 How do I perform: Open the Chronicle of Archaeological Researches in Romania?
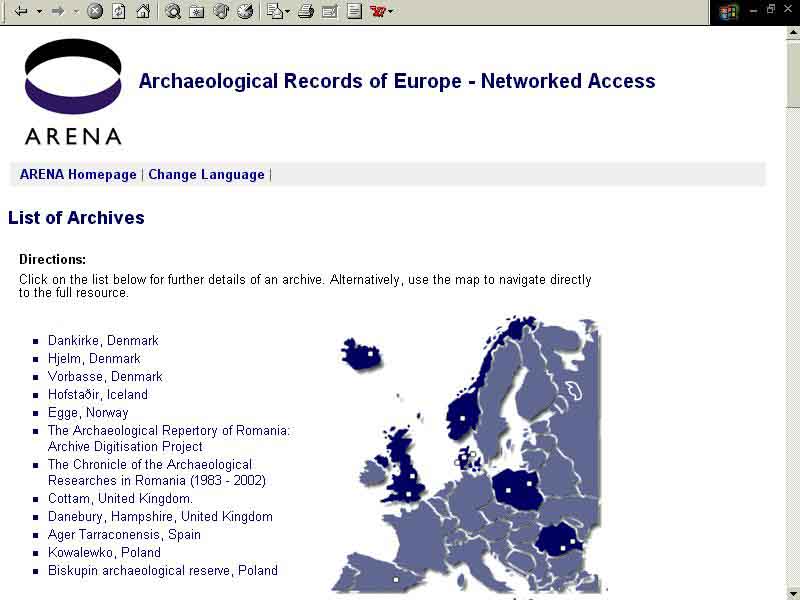[157, 472]
